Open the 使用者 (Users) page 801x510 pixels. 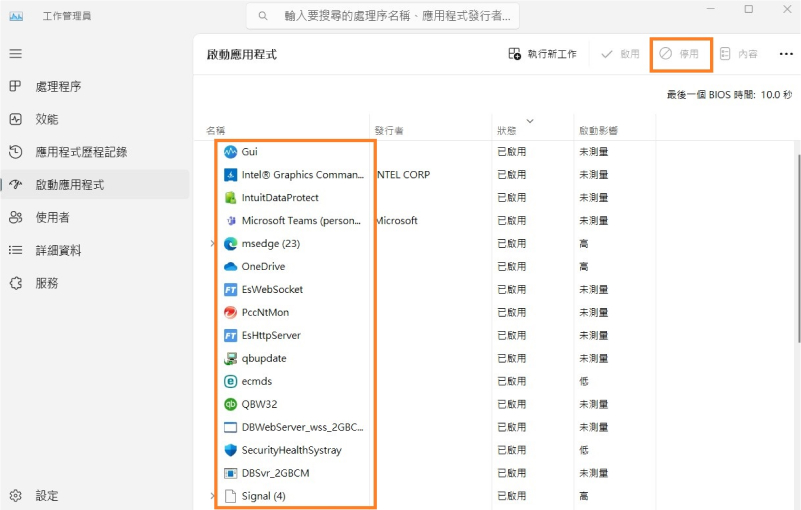tap(52, 217)
